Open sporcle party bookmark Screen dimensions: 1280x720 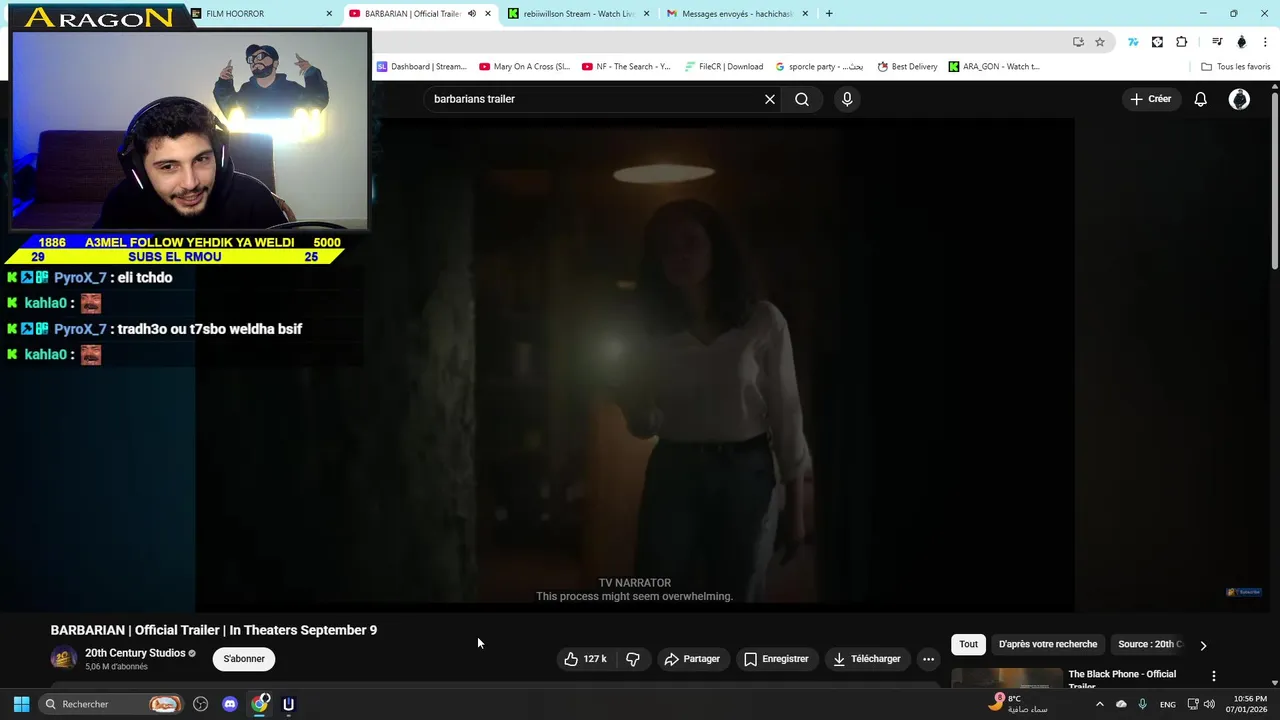pyautogui.click(x=819, y=67)
